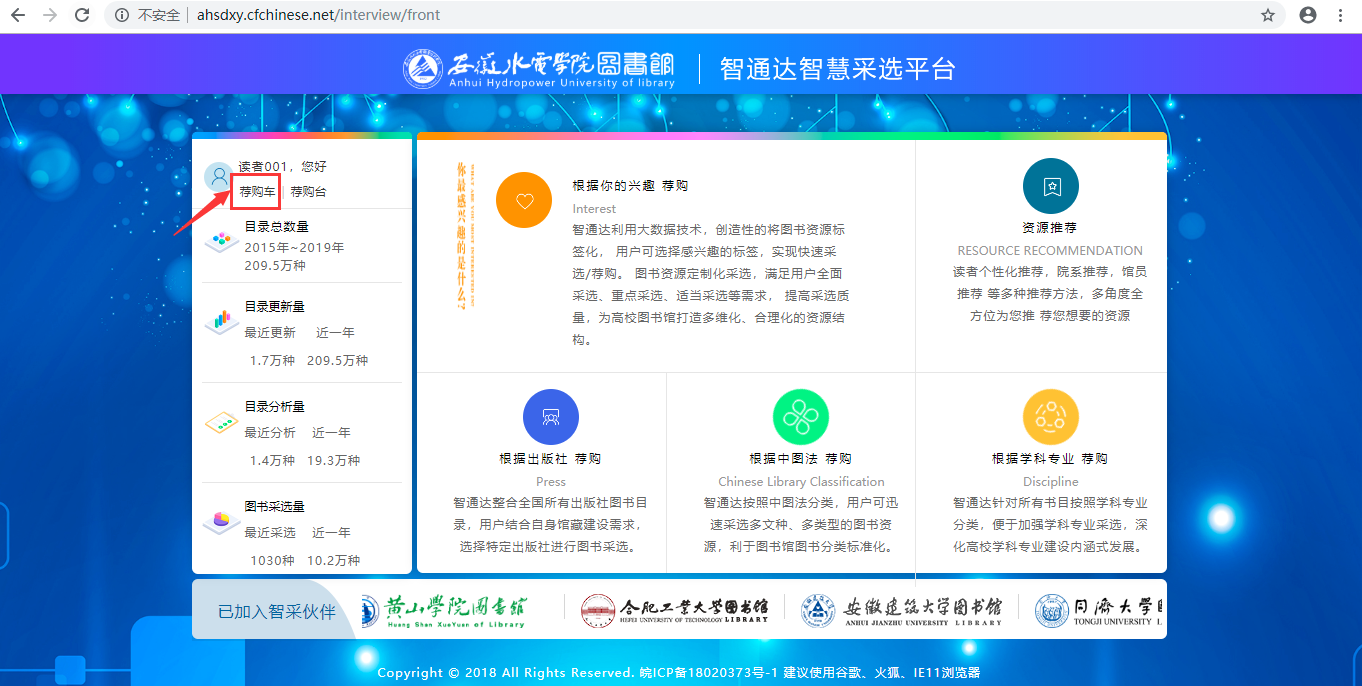Click the 目录总数量 statistics icon
This screenshot has height=686, width=1362.
[220, 241]
